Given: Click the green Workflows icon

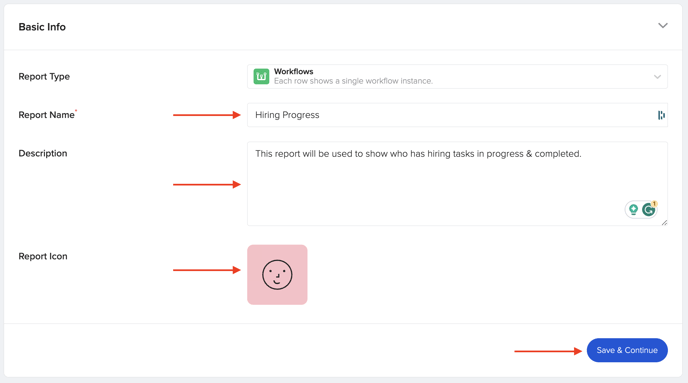Looking at the screenshot, I should click(261, 76).
